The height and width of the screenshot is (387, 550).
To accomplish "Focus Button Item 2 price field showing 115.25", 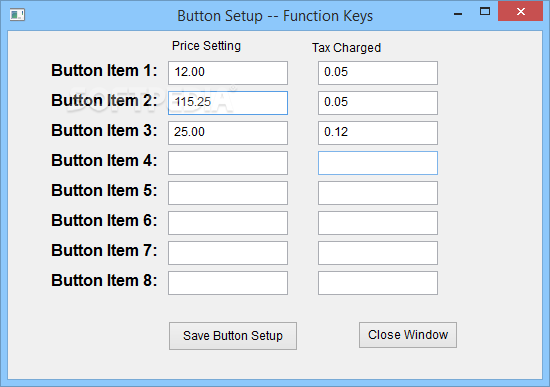I will pyautogui.click(x=228, y=103).
